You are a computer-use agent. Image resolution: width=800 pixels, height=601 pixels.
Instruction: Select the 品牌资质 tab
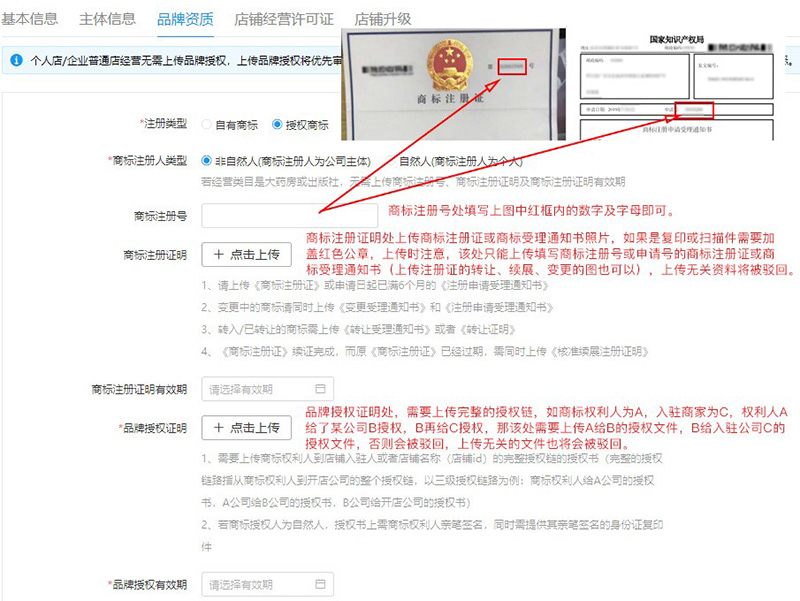click(185, 19)
